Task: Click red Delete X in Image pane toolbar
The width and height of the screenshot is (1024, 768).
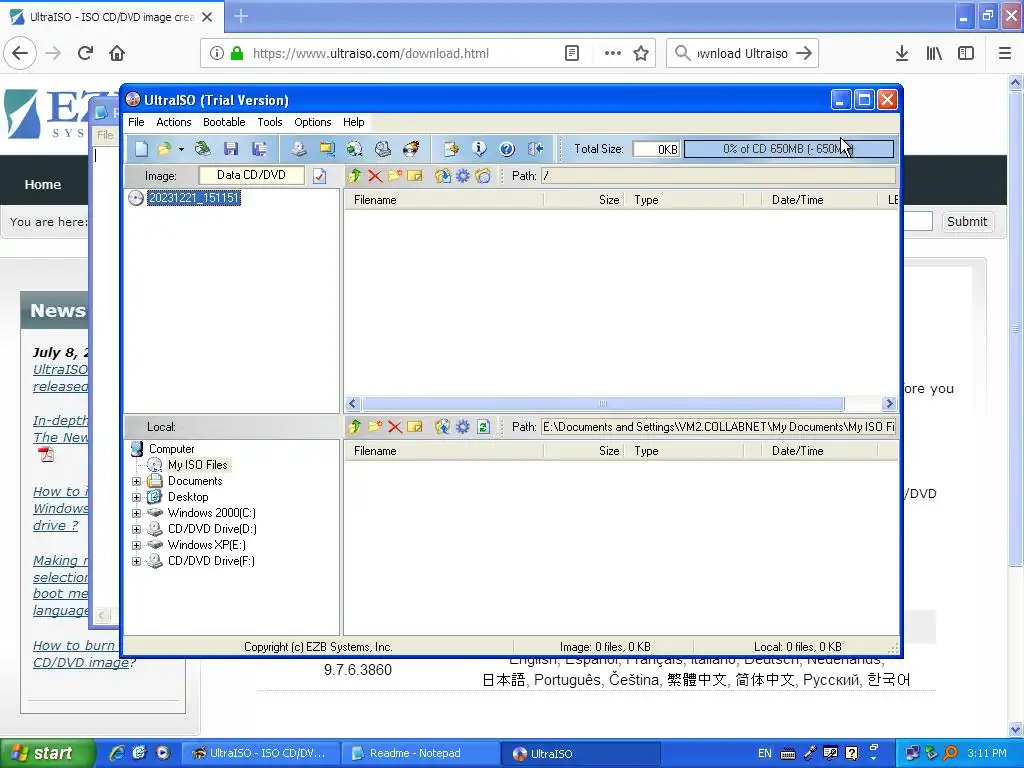Action: point(375,176)
